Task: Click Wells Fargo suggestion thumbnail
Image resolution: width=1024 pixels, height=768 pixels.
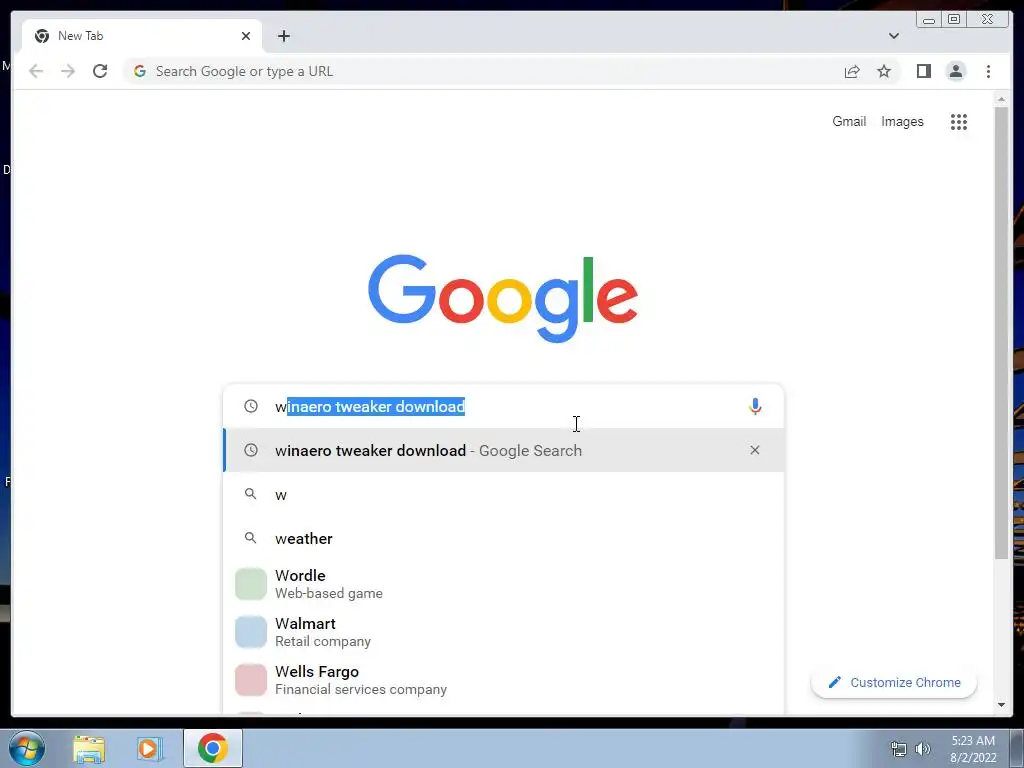Action: 251,680
